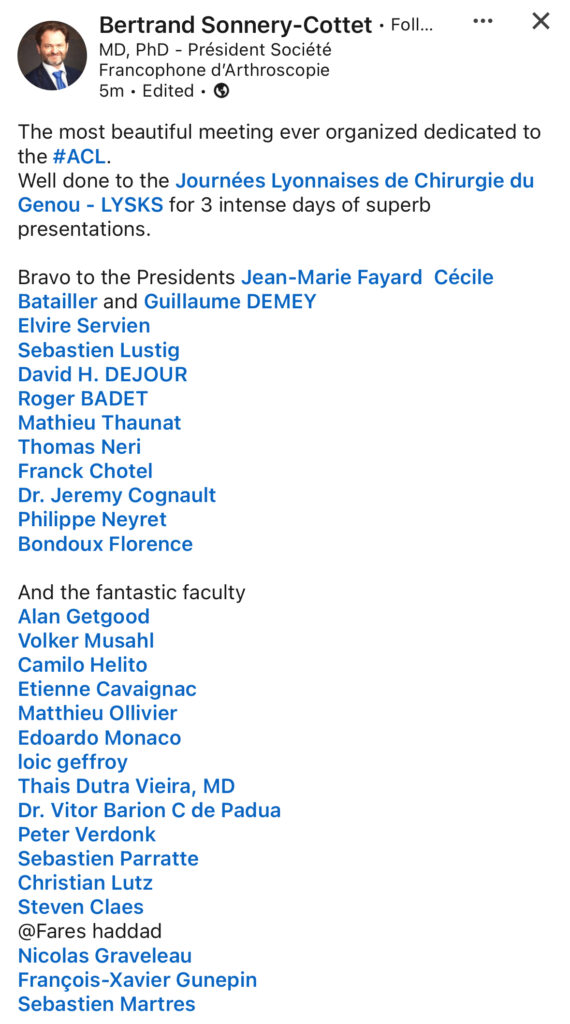Screen dimensions: 570x1024
Task: View David H. DEJOUR's profile
Action: coord(103,374)
